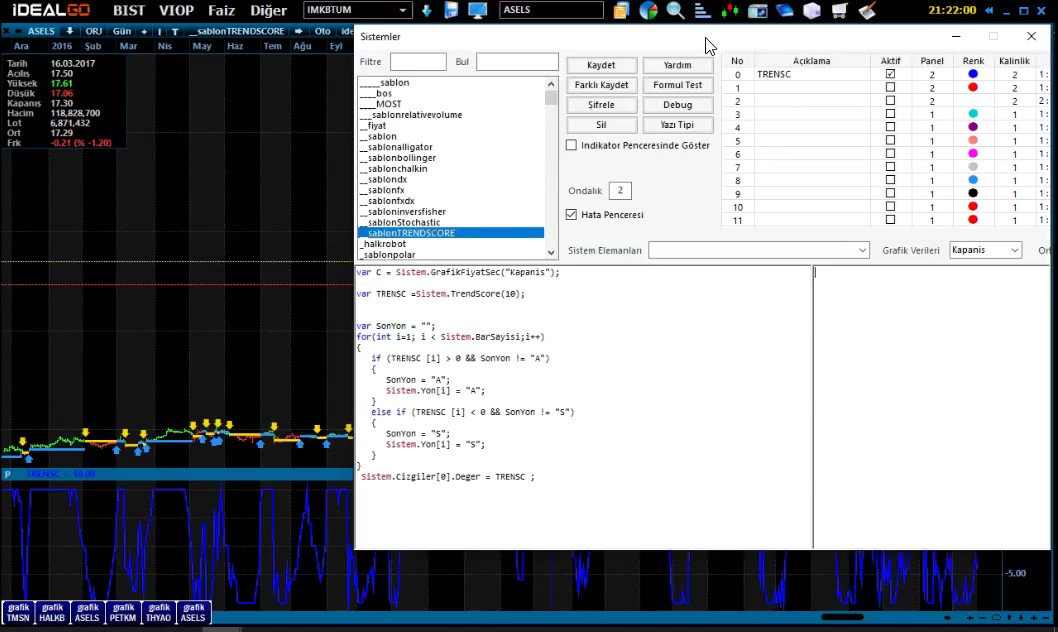Click the blue down-arrow icon beside IMKBTUM
The height and width of the screenshot is (632, 1058).
pyautogui.click(x=426, y=10)
